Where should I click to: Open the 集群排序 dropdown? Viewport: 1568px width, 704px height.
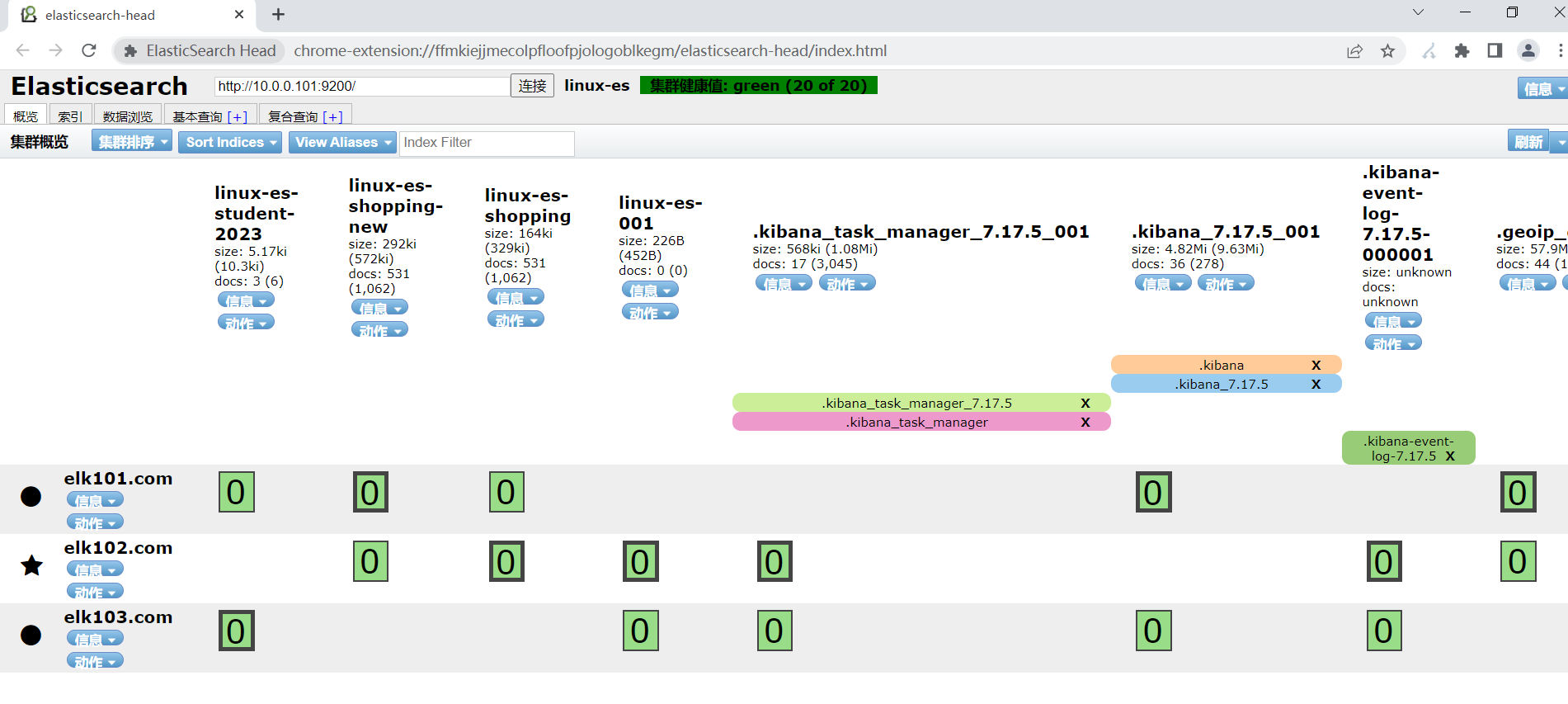point(132,142)
